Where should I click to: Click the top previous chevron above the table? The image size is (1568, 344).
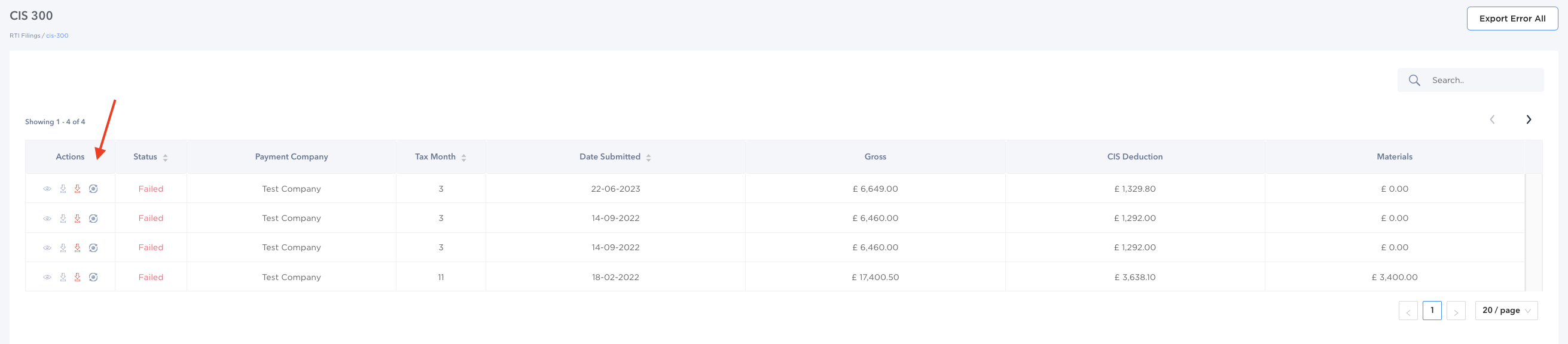[1491, 119]
